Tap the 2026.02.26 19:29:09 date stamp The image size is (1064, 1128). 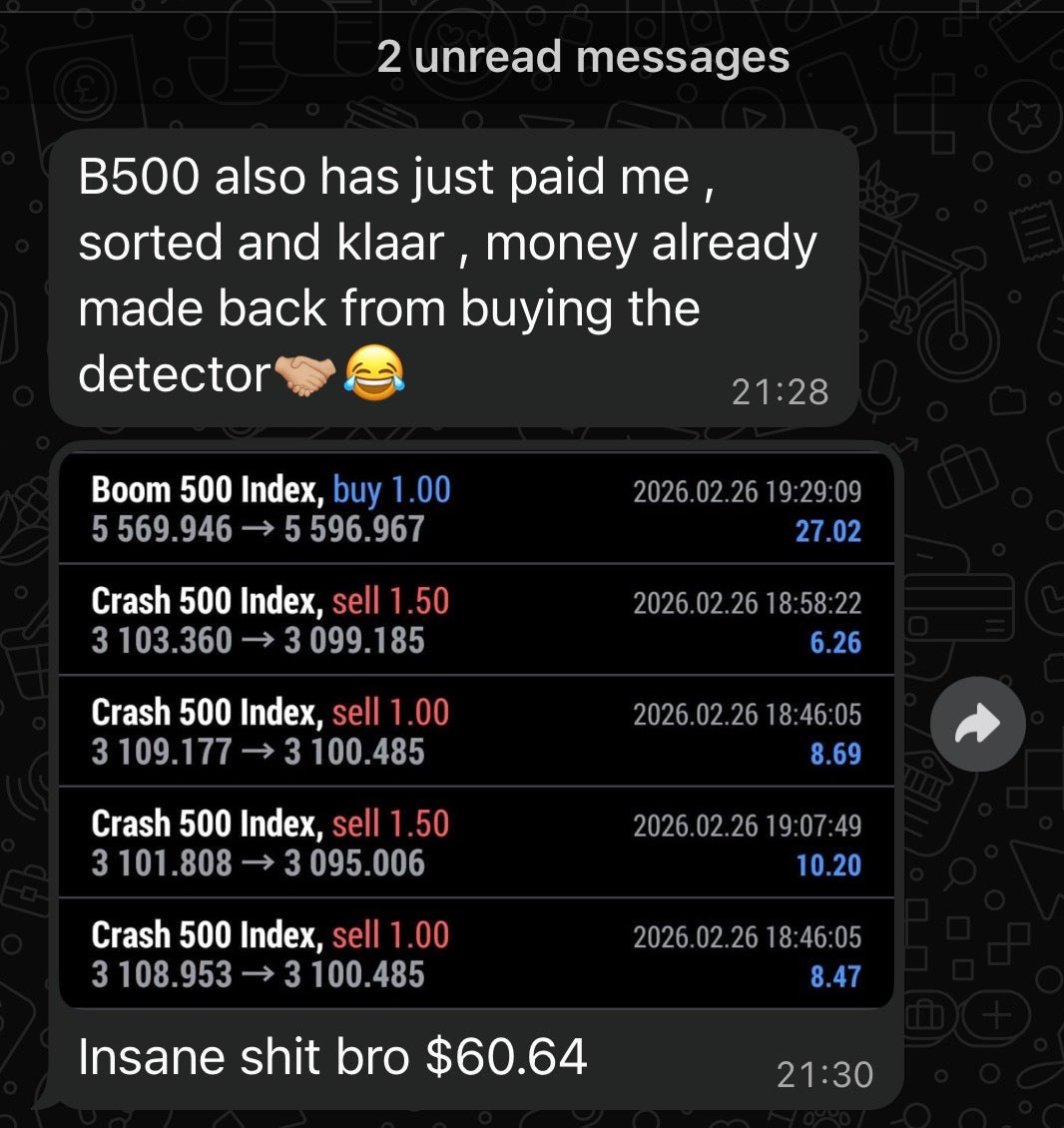point(747,491)
